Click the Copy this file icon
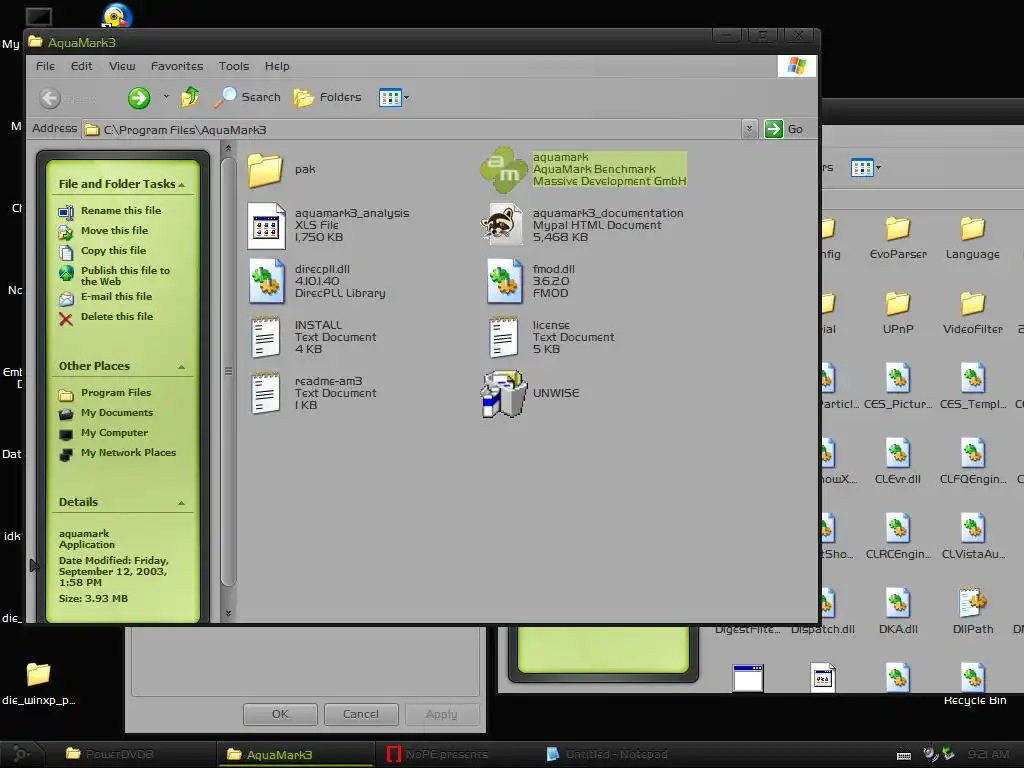Viewport: 1024px width, 768px height. pyautogui.click(x=66, y=251)
